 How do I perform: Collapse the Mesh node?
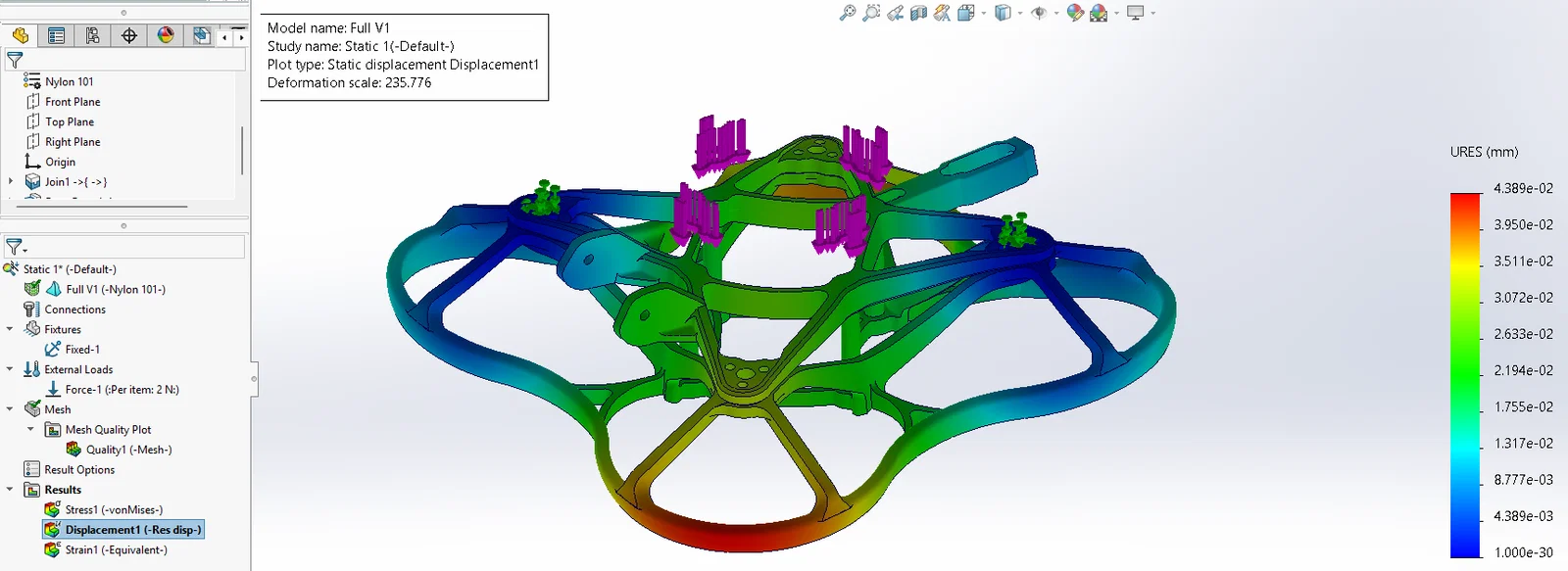point(10,409)
